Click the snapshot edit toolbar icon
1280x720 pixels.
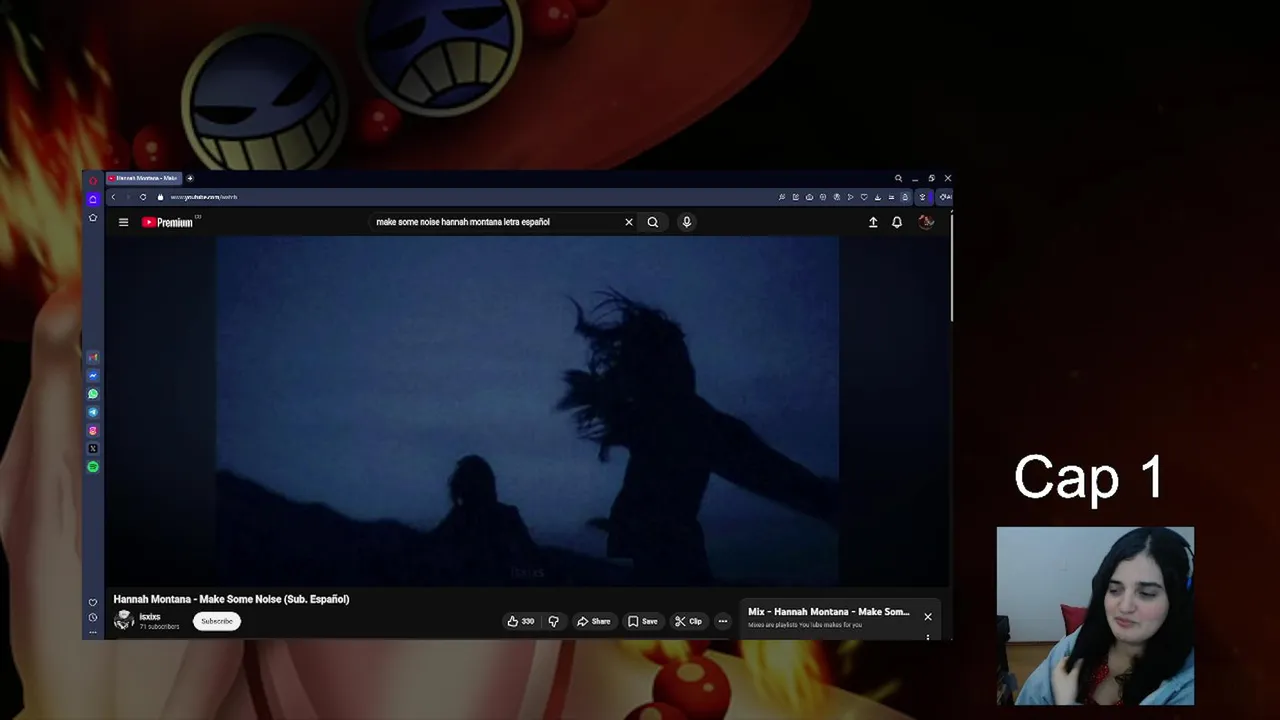(x=796, y=197)
